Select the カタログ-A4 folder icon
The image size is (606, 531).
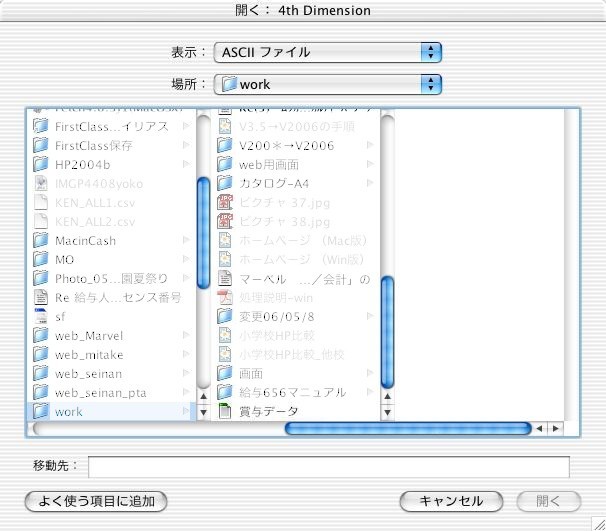[225, 183]
